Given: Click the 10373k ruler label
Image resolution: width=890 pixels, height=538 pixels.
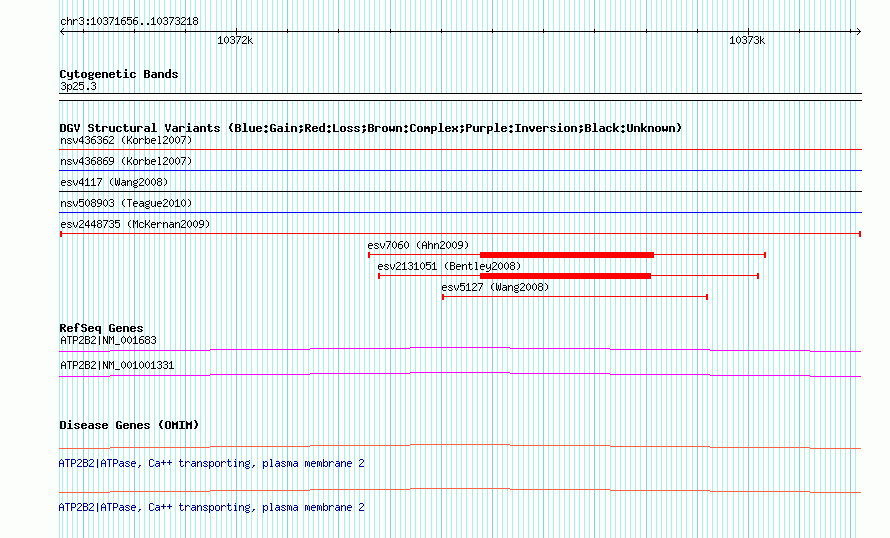Looking at the screenshot, I should click(747, 40).
